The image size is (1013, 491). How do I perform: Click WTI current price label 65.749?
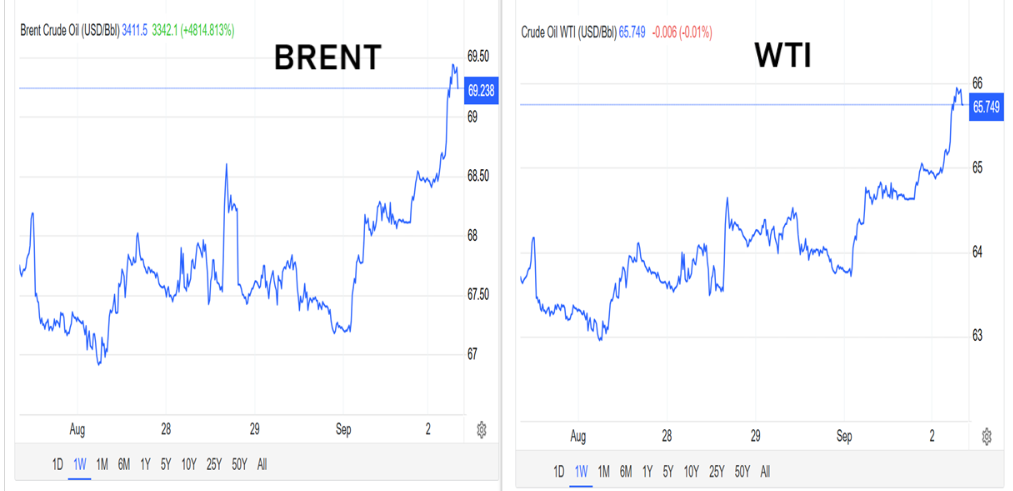point(986,107)
